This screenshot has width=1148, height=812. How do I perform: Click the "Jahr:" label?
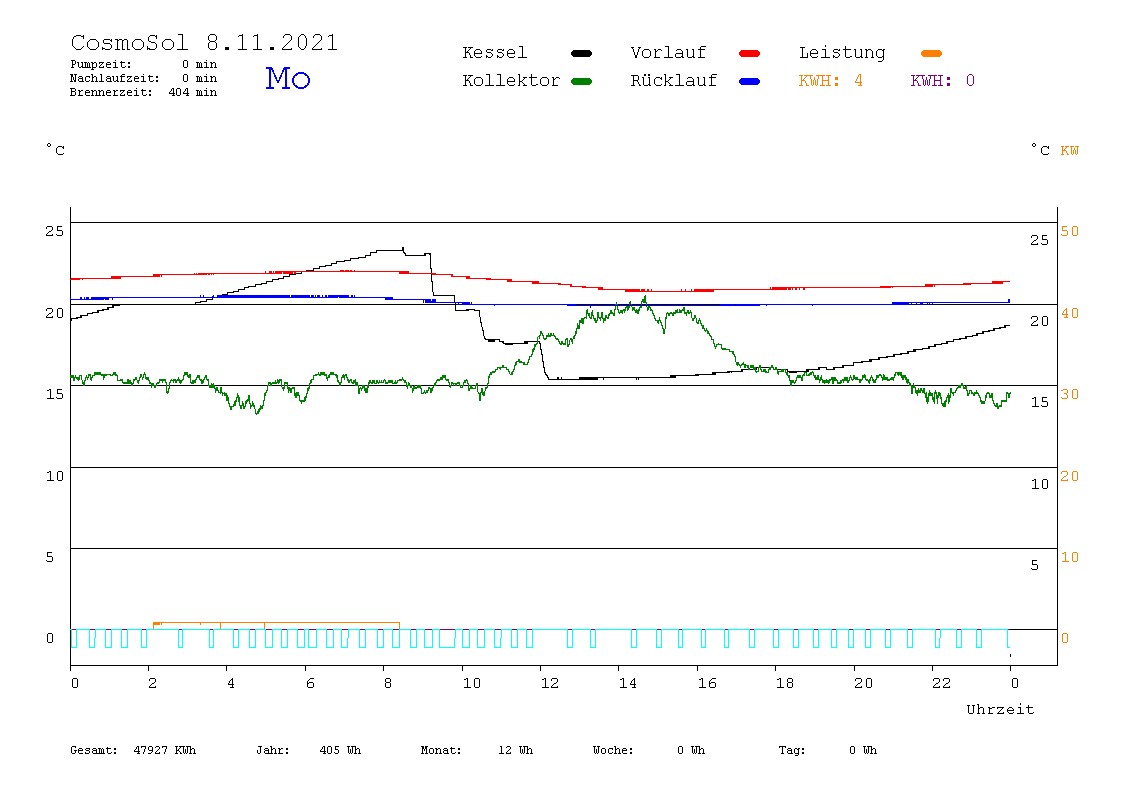click(x=272, y=750)
